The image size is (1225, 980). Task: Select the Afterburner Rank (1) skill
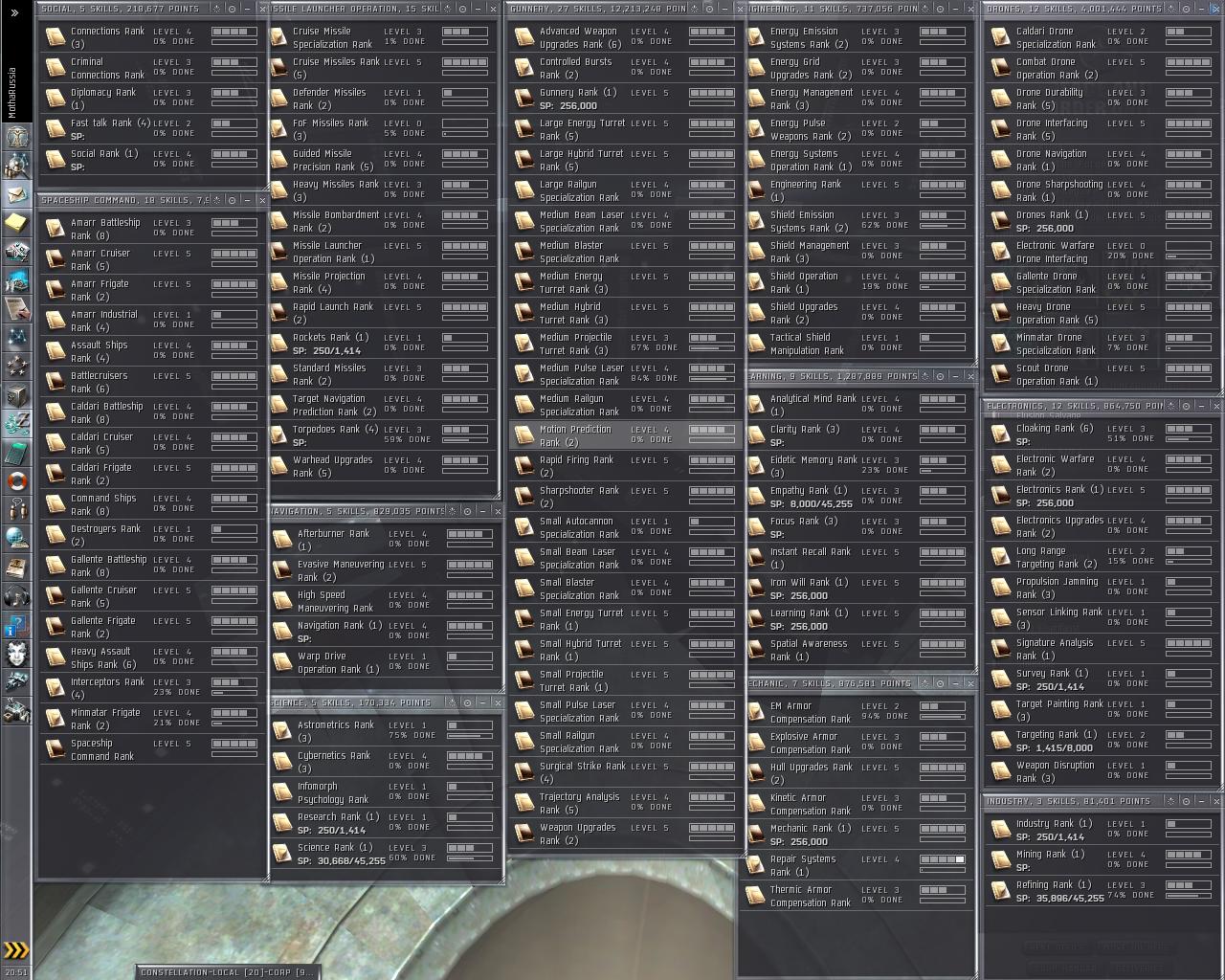385,540
